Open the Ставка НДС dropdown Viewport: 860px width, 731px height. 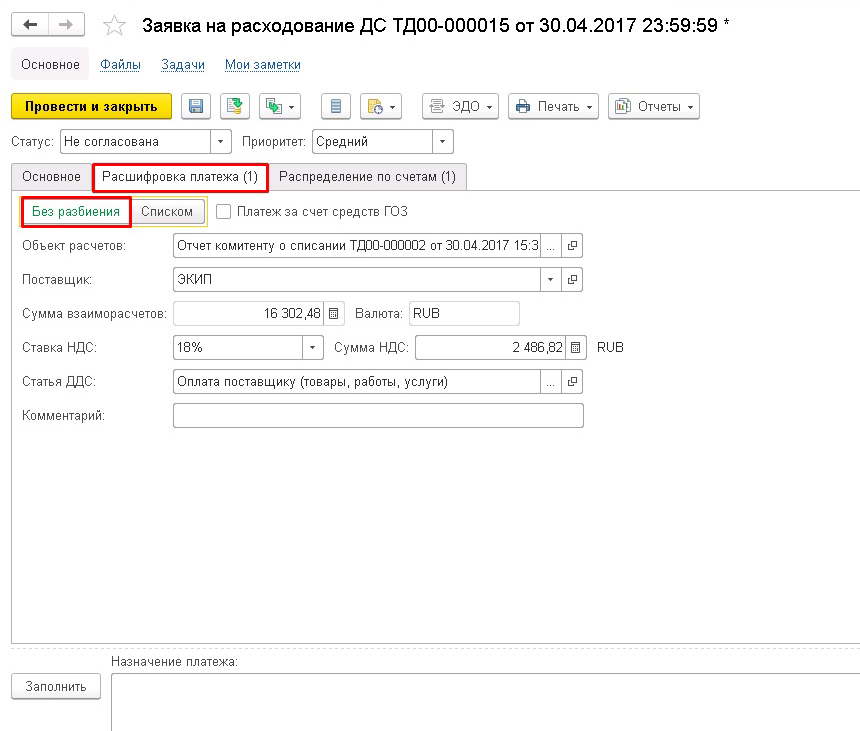click(x=314, y=348)
